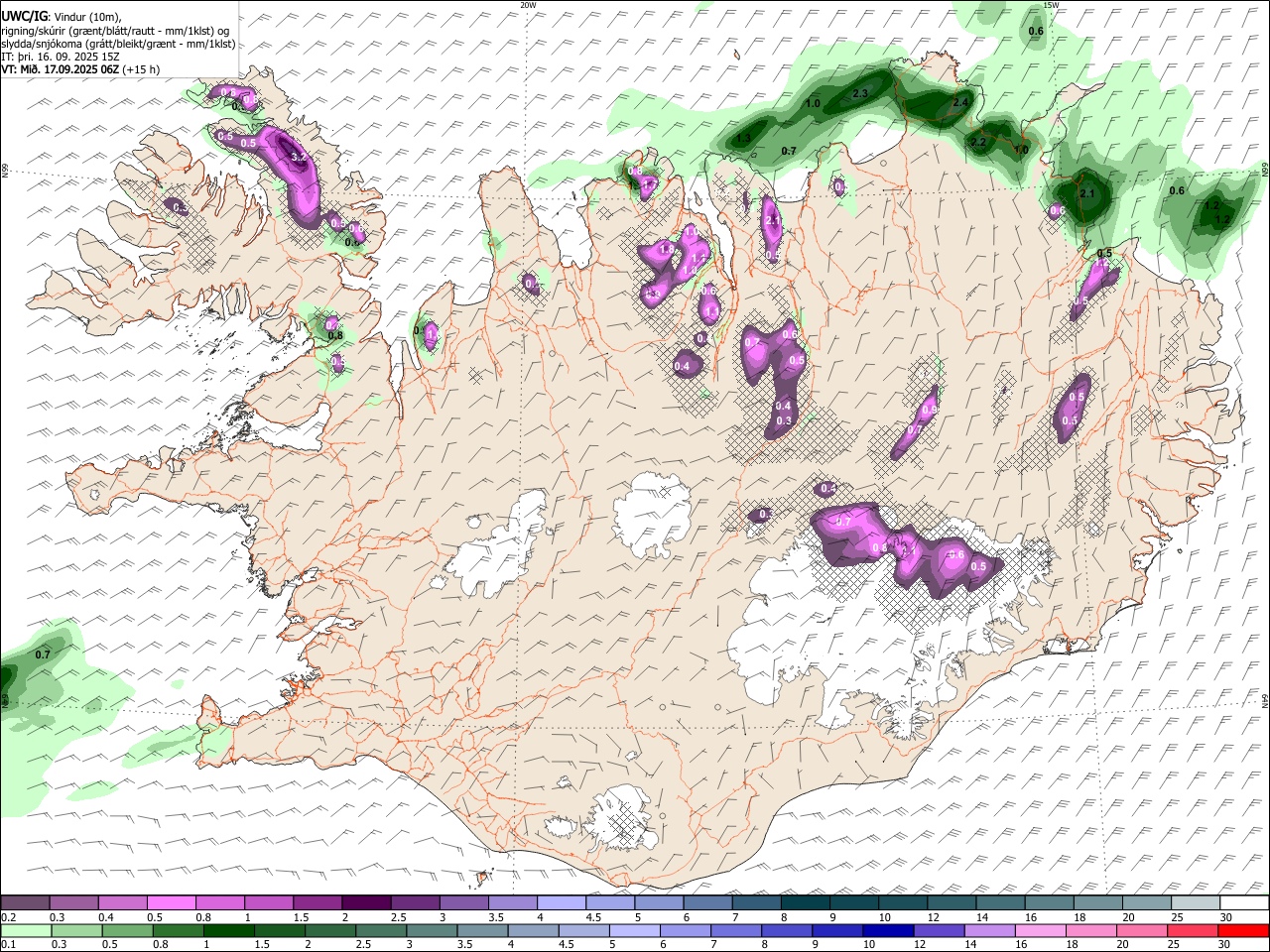Select the light pink bottom-row swatch at 16
Image resolution: width=1270 pixels, height=952 pixels.
pos(1041,931)
